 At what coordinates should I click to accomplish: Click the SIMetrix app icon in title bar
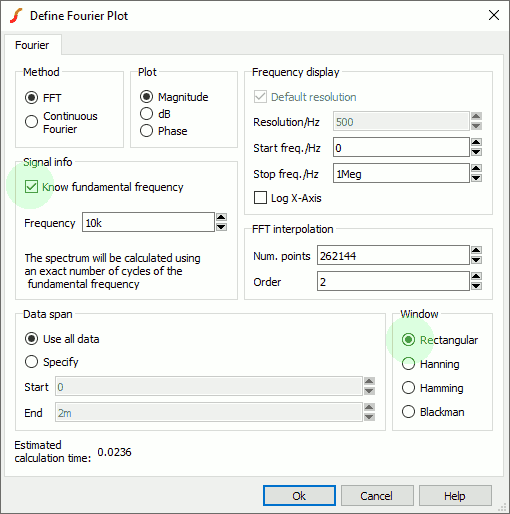(16, 16)
